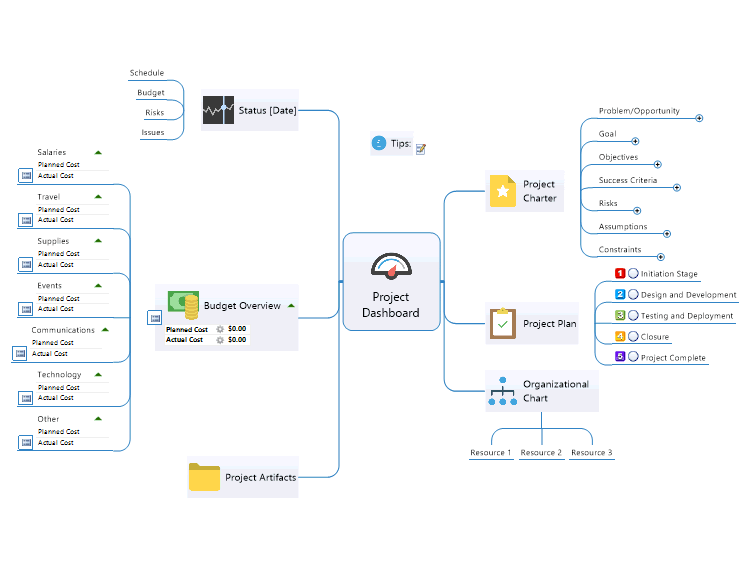Collapse Budget Overview properties with green arrow

coord(291,306)
